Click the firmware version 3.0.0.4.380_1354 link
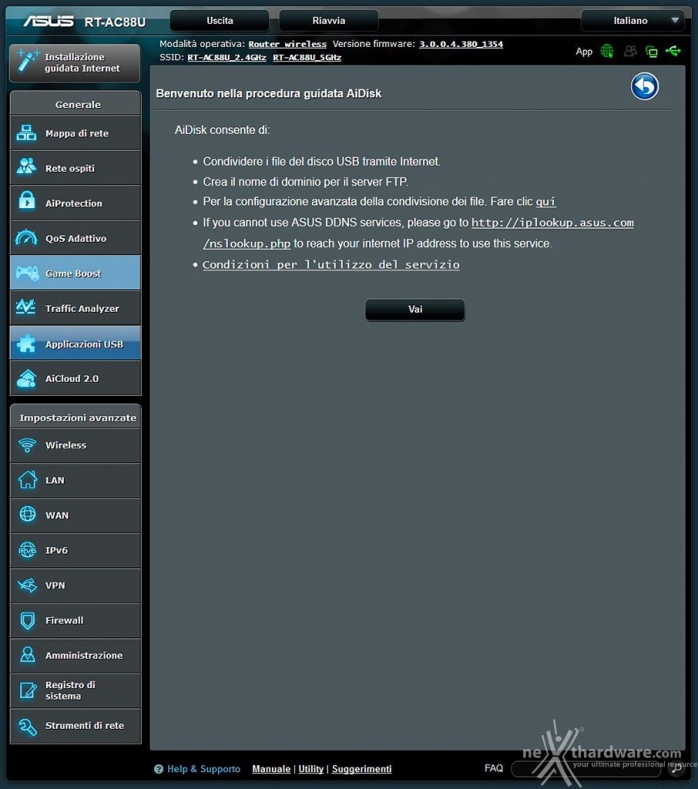 point(461,44)
